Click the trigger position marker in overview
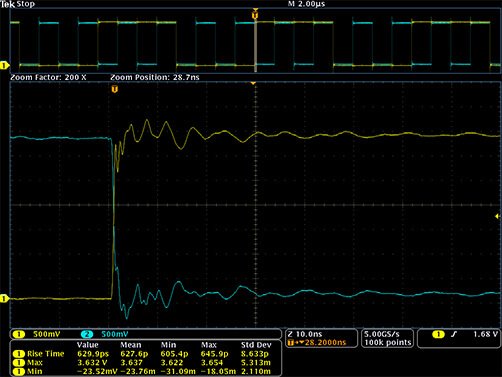The width and height of the screenshot is (502, 377). 255,15
